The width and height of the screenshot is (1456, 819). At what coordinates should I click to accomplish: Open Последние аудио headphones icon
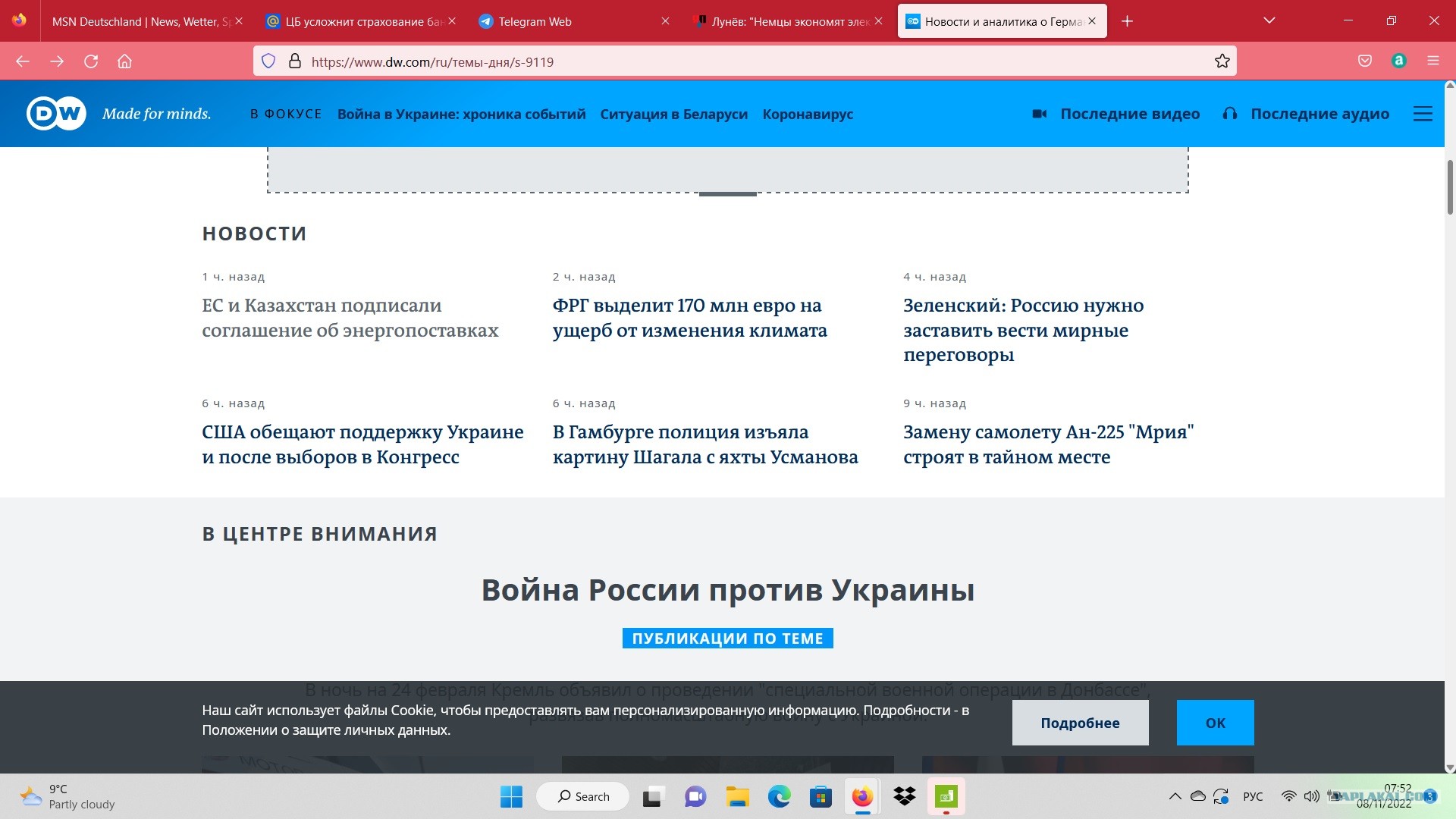click(1230, 114)
